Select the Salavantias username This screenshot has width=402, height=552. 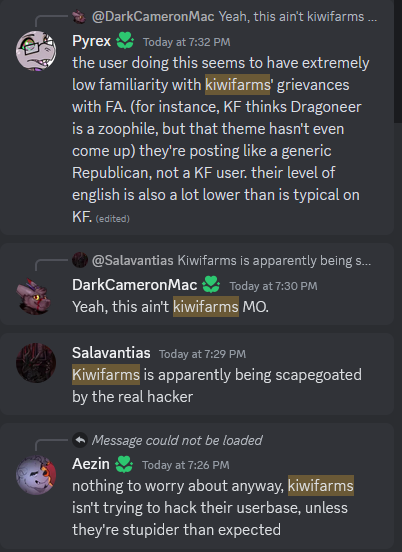111,353
